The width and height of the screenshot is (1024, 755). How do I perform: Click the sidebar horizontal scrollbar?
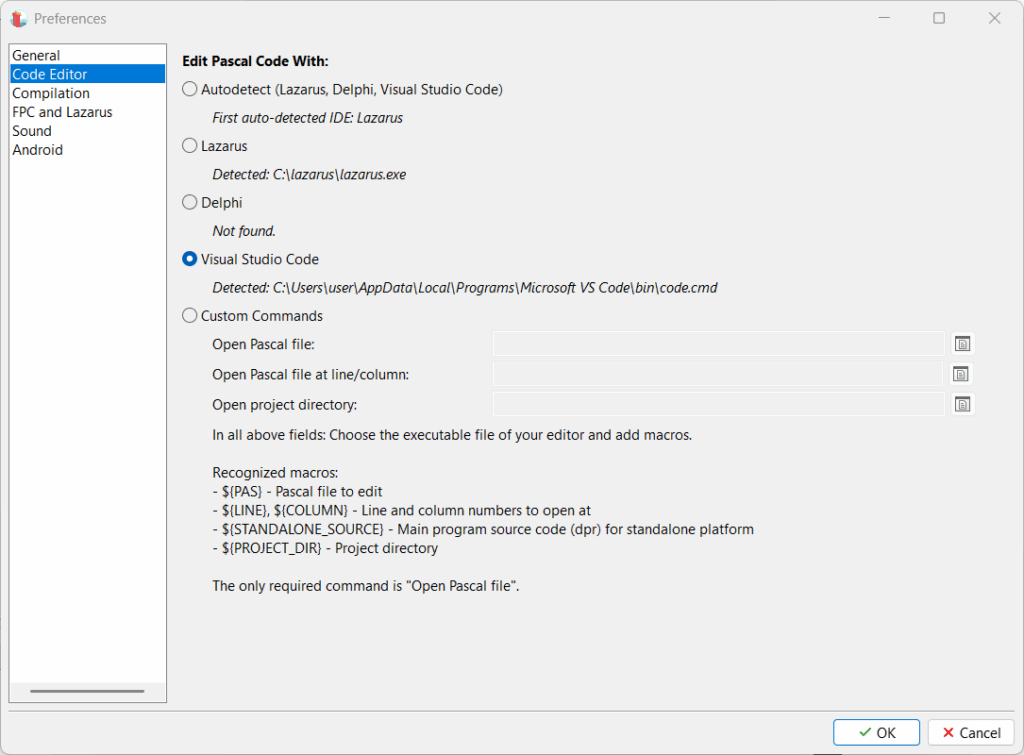point(87,691)
